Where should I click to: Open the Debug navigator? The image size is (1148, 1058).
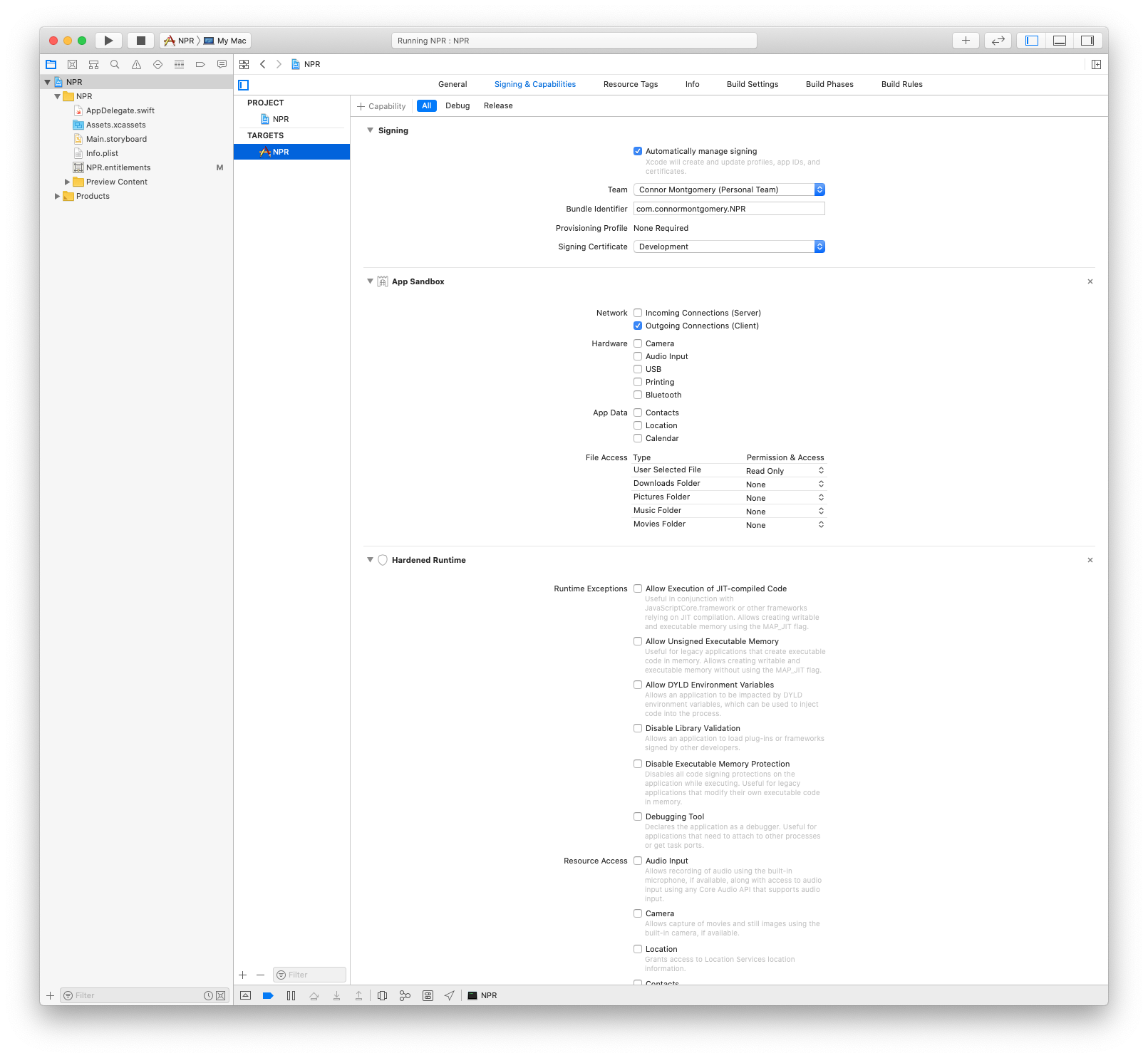coord(179,64)
